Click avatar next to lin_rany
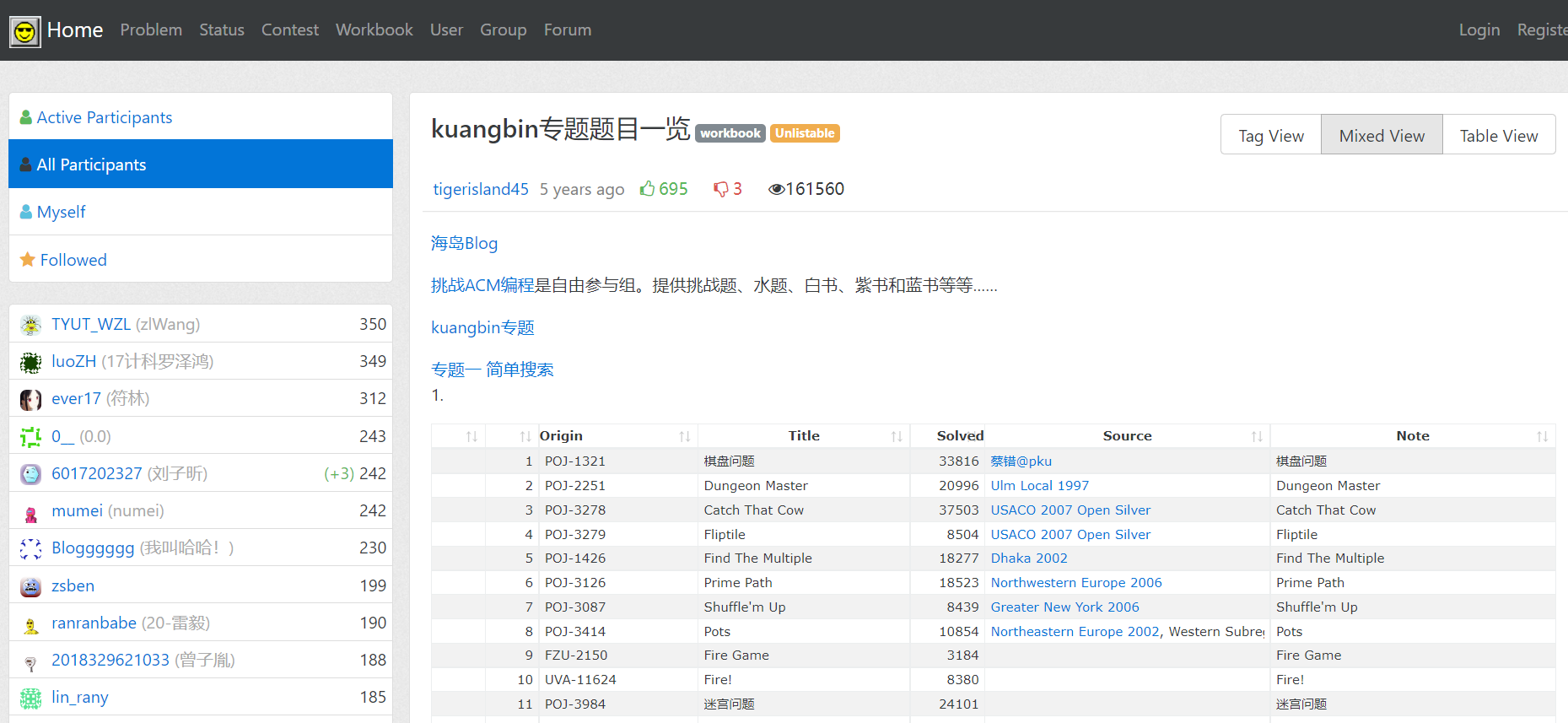 click(x=31, y=698)
